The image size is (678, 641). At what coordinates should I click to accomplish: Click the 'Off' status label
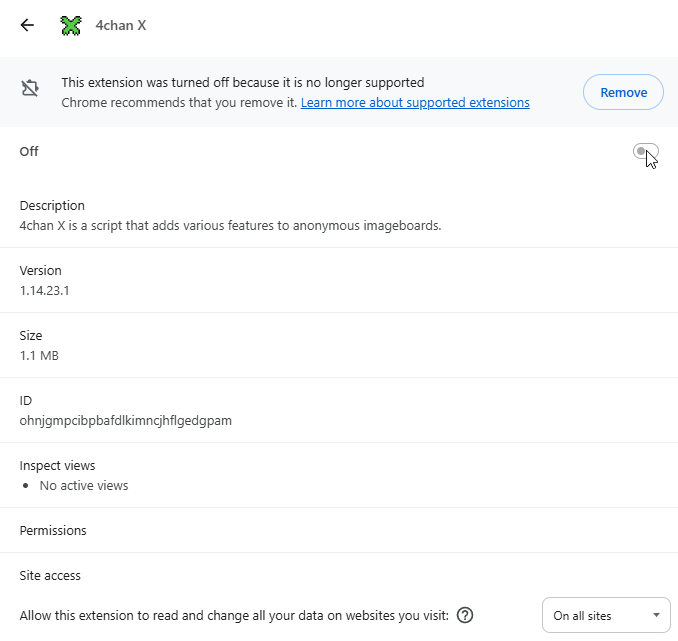(29, 151)
